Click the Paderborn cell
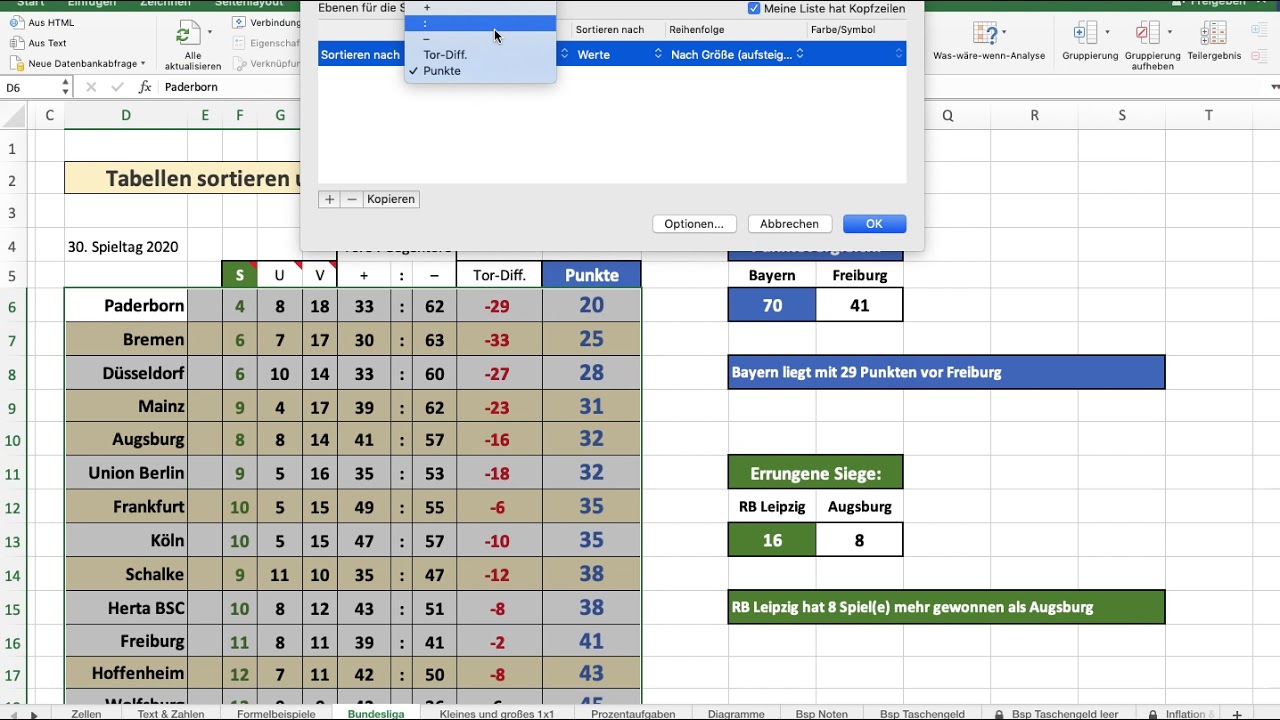1280x720 pixels. (x=126, y=306)
